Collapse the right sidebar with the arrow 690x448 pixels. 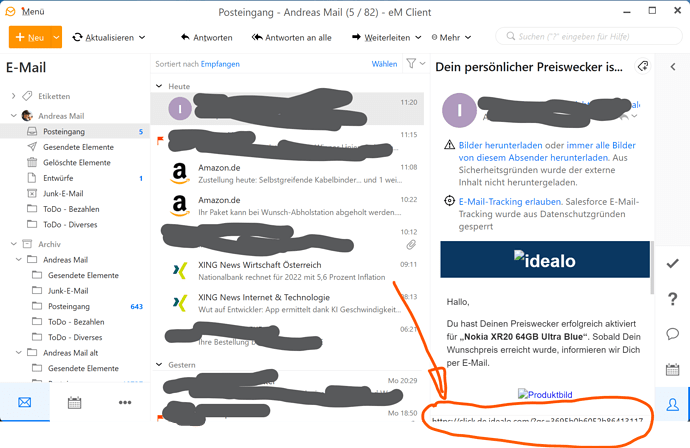click(x=673, y=66)
